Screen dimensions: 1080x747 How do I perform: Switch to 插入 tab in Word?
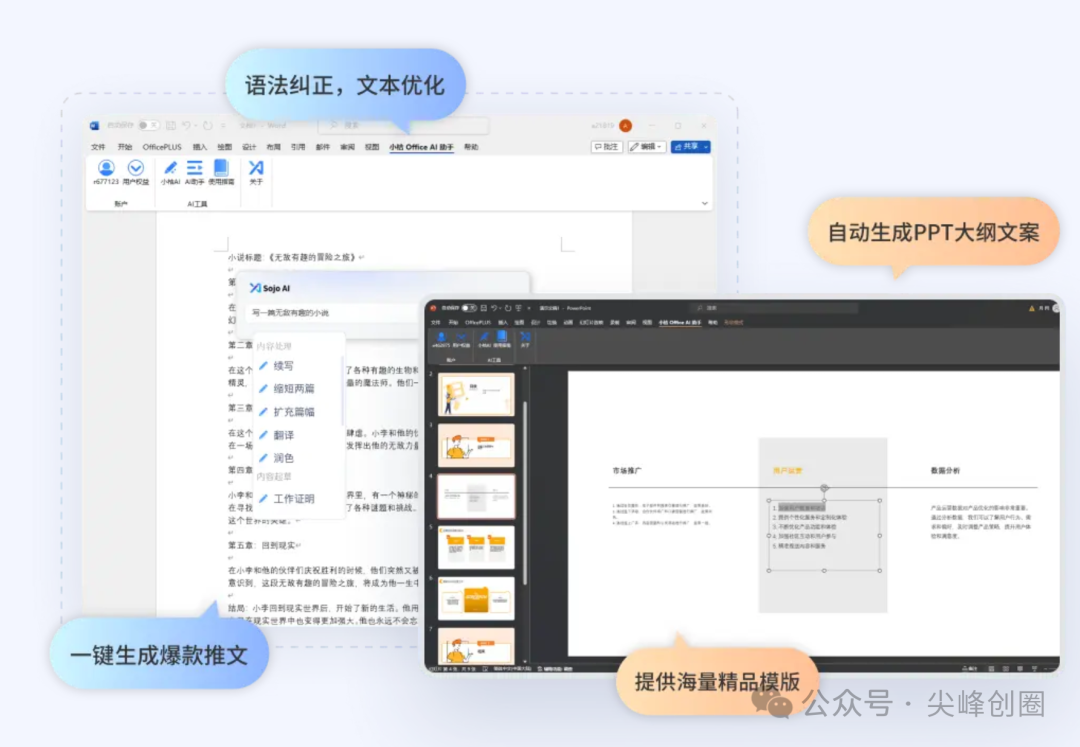pos(200,147)
